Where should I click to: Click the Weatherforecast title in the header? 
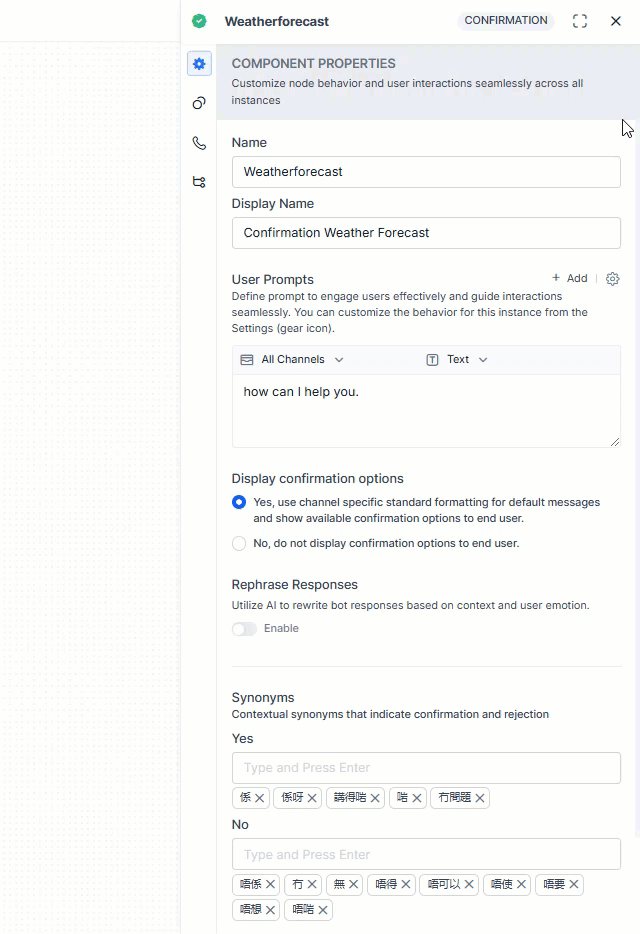click(x=277, y=21)
